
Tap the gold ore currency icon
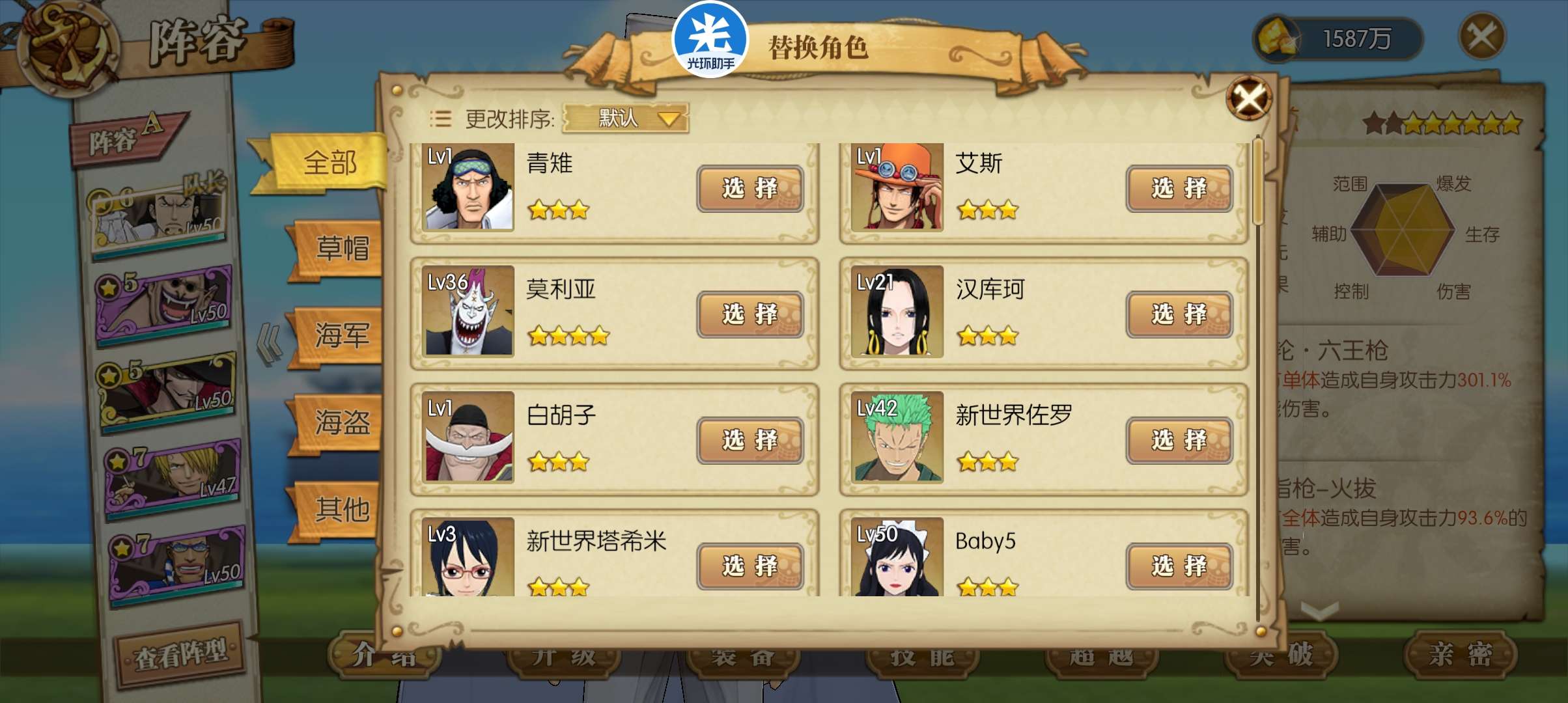tap(1276, 38)
